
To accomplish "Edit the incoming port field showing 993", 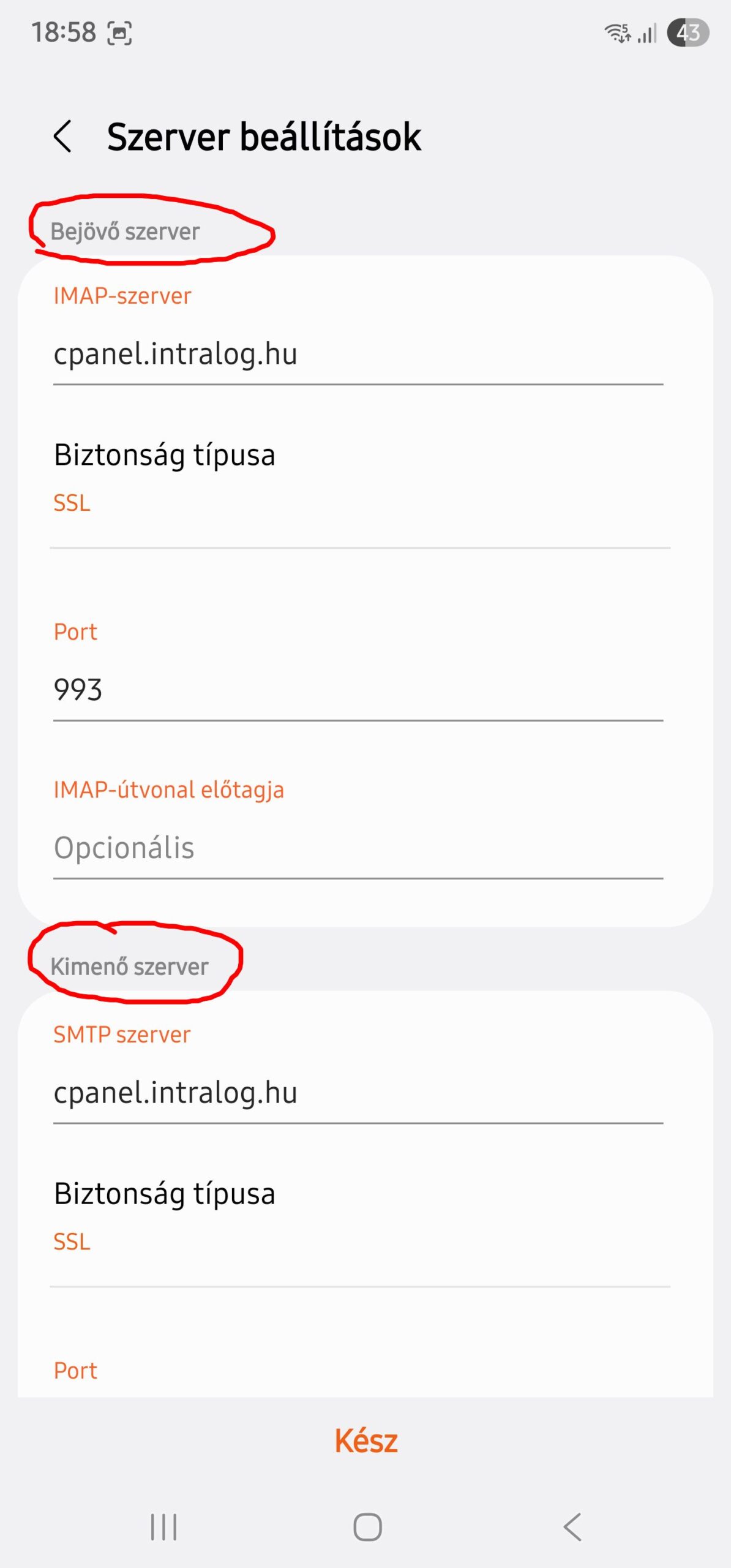I will 358,690.
